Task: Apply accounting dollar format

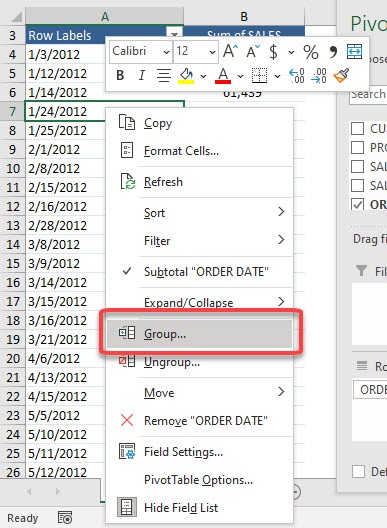Action: [273, 52]
